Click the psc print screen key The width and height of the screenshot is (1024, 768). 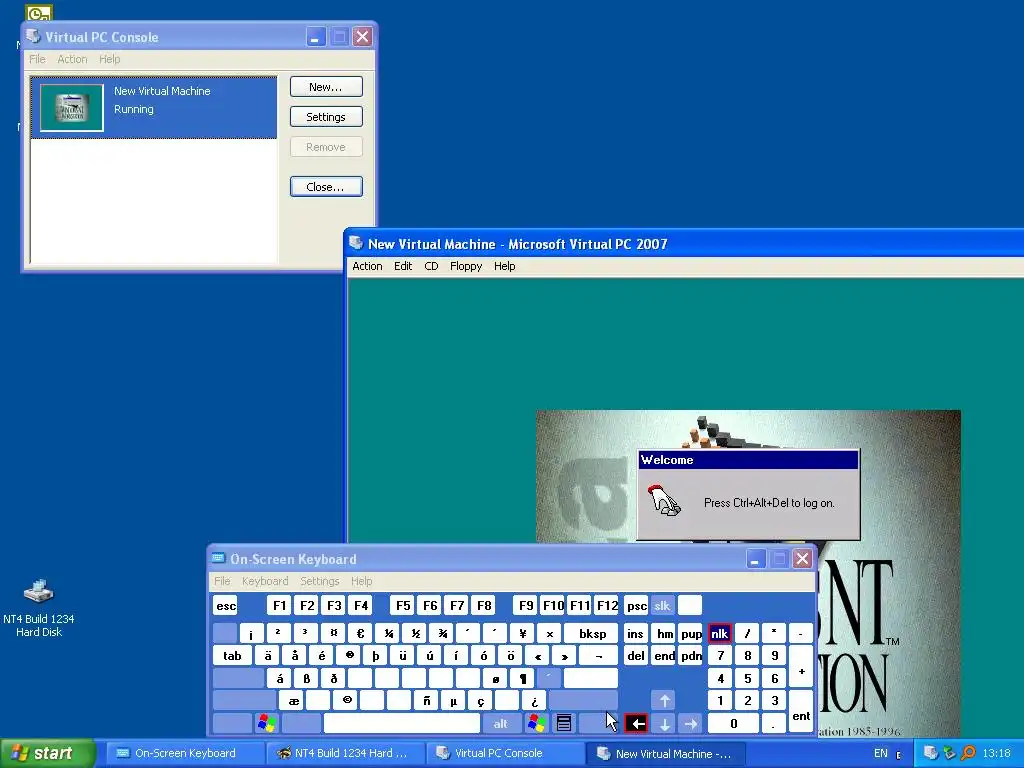coord(636,605)
